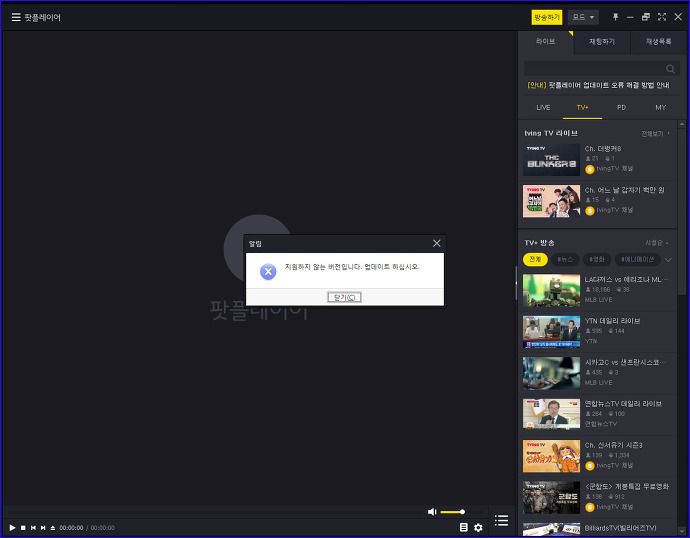The image size is (690, 538).
Task: Open preferences with the gear icon
Action: [478, 527]
